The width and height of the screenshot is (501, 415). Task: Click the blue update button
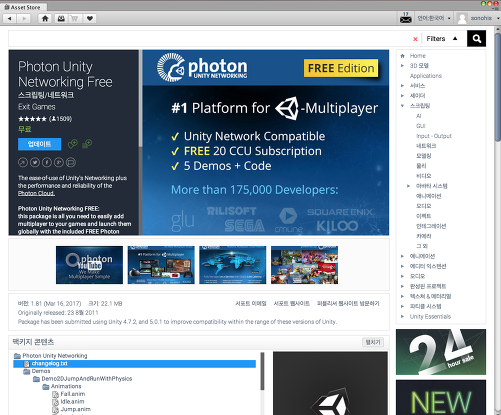39,144
